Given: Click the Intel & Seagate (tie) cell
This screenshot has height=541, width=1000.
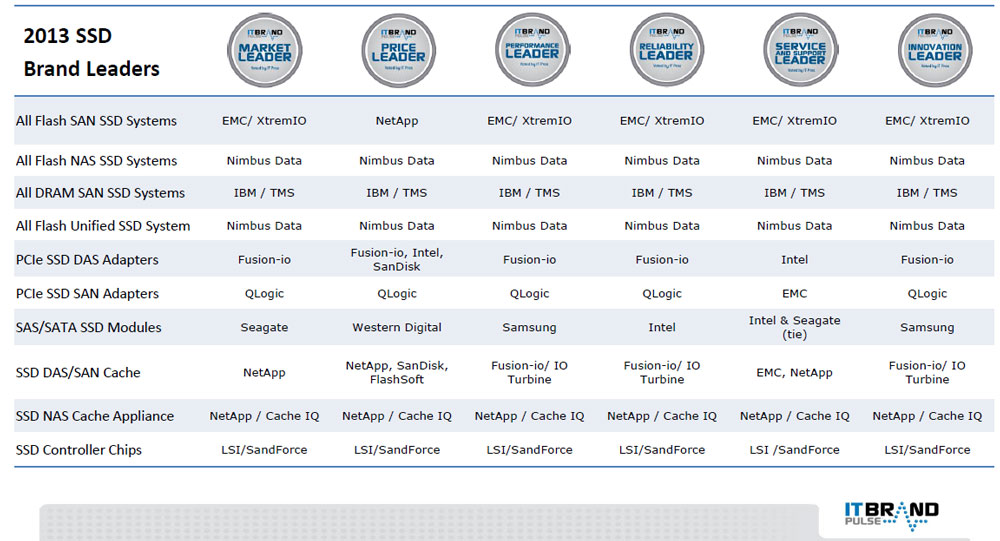Looking at the screenshot, I should [794, 327].
